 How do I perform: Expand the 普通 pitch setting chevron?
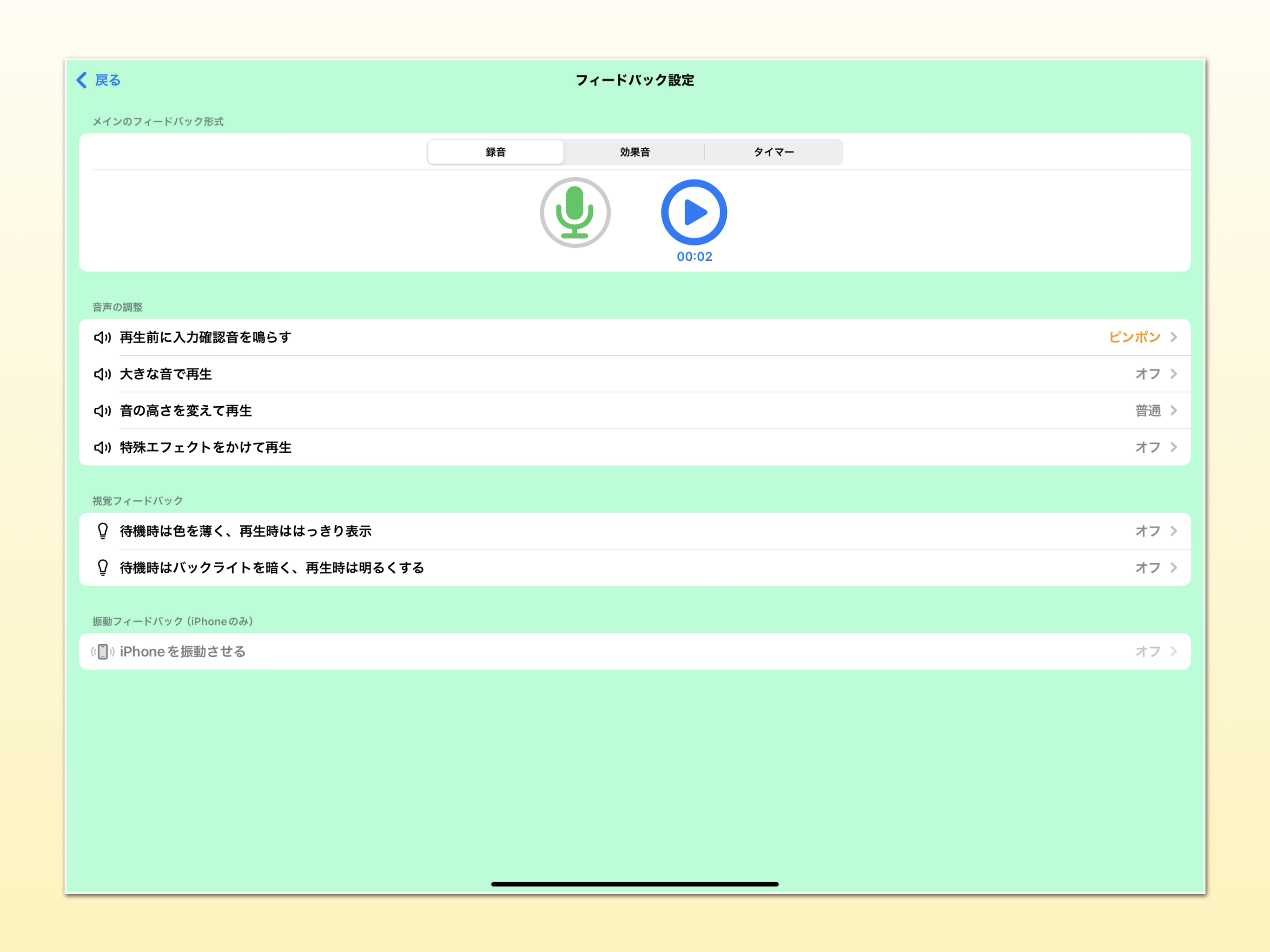pyautogui.click(x=1174, y=411)
